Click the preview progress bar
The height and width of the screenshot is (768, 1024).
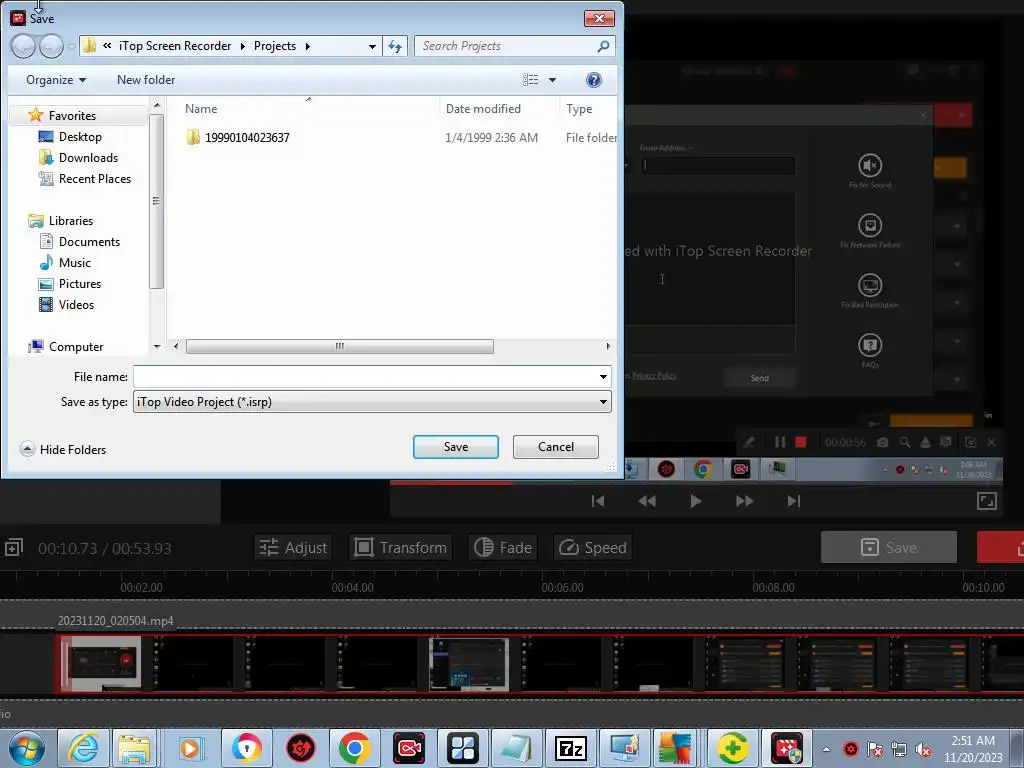[x=696, y=483]
